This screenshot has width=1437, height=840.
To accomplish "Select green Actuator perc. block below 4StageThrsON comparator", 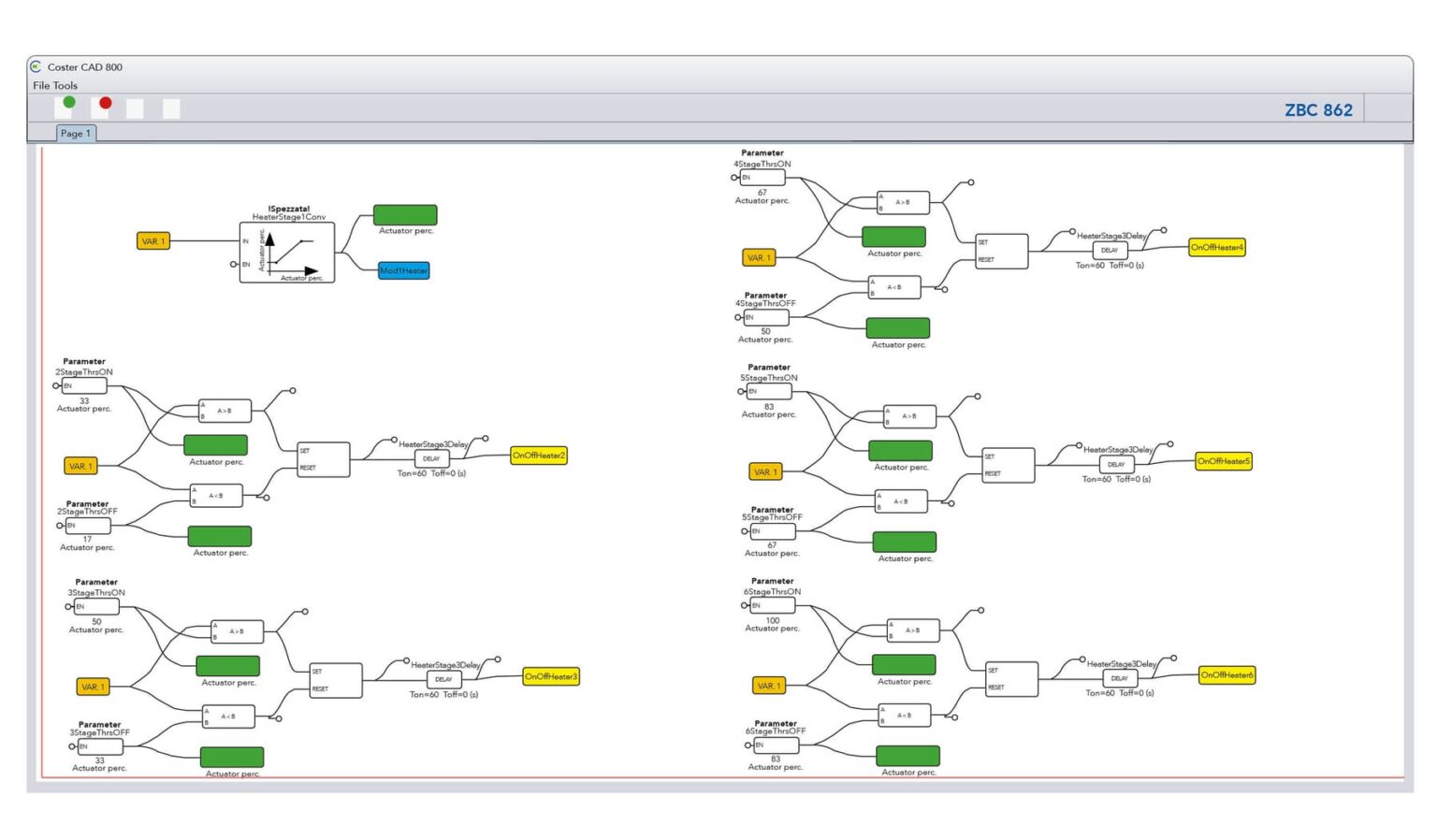I will click(x=893, y=237).
